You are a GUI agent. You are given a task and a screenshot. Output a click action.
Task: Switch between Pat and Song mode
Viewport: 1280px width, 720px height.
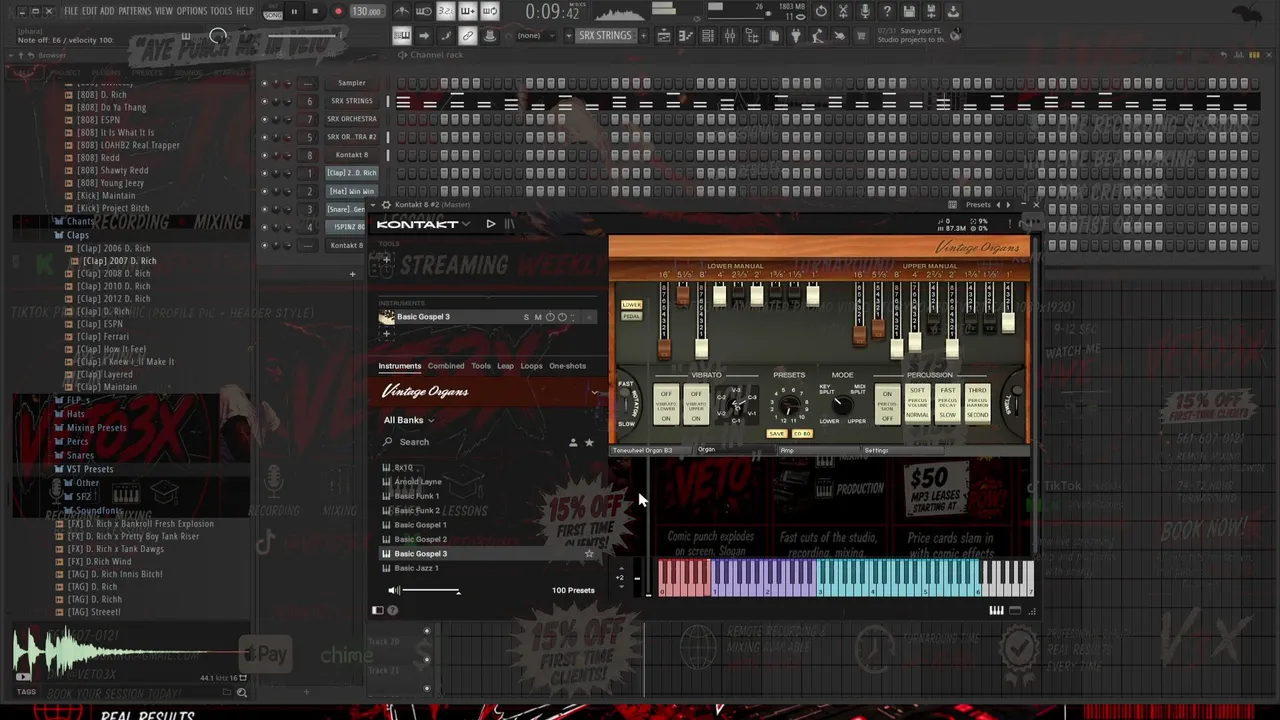(273, 11)
